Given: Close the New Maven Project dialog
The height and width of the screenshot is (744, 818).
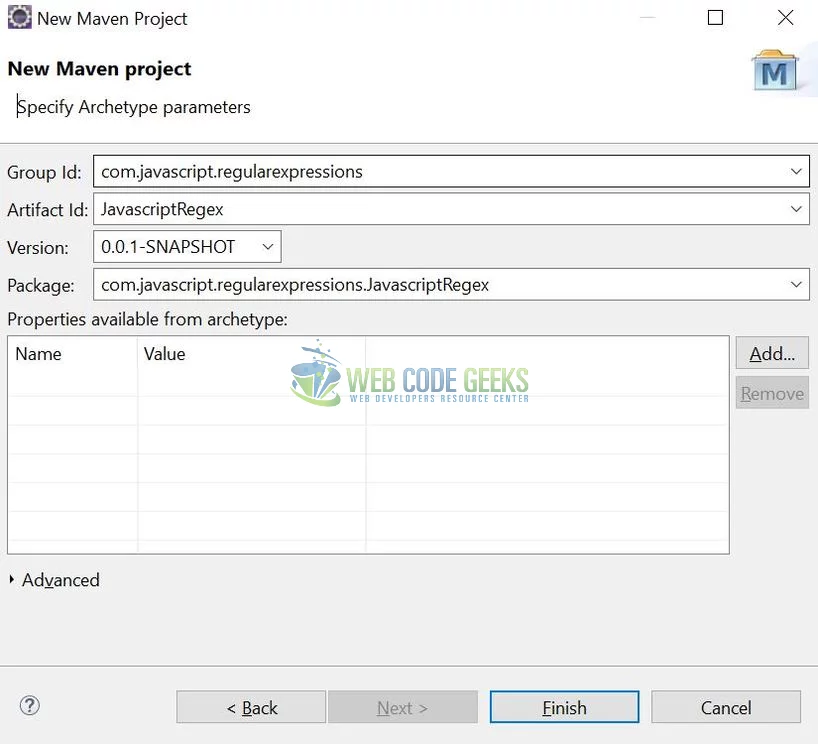Looking at the screenshot, I should (x=786, y=18).
